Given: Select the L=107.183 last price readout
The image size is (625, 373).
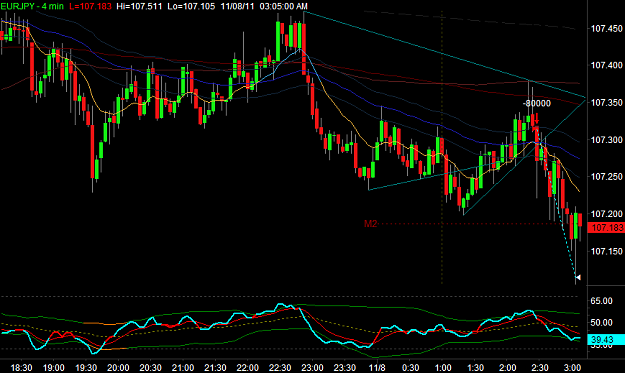Looking at the screenshot, I should point(90,6).
